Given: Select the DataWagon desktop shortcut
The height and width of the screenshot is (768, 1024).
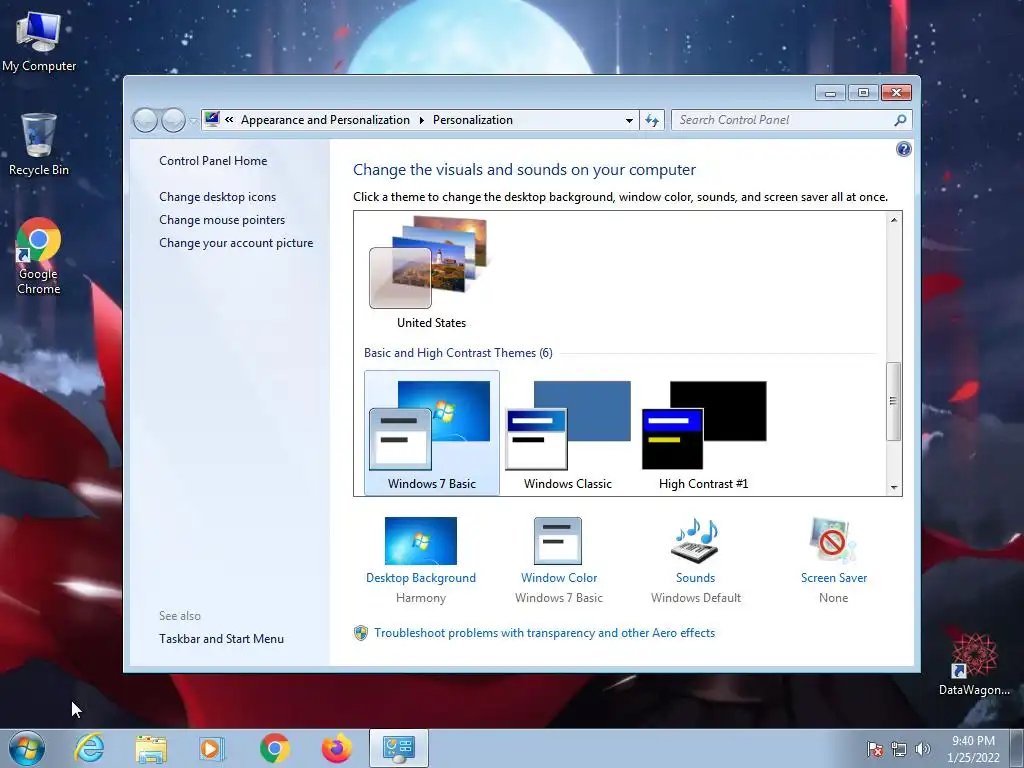Looking at the screenshot, I should (974, 664).
